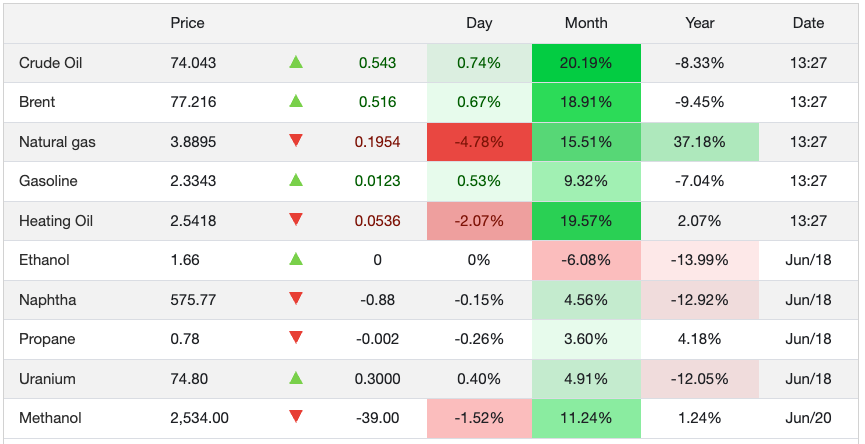Click the green up arrow for Uranium

coord(295,379)
